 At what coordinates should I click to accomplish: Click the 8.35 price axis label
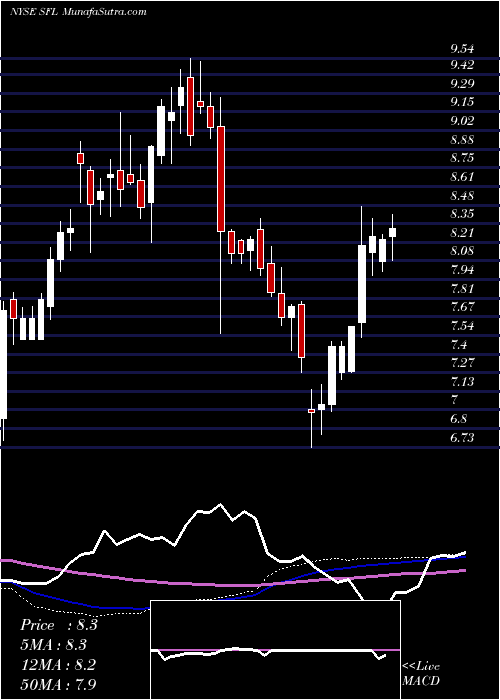click(x=462, y=214)
